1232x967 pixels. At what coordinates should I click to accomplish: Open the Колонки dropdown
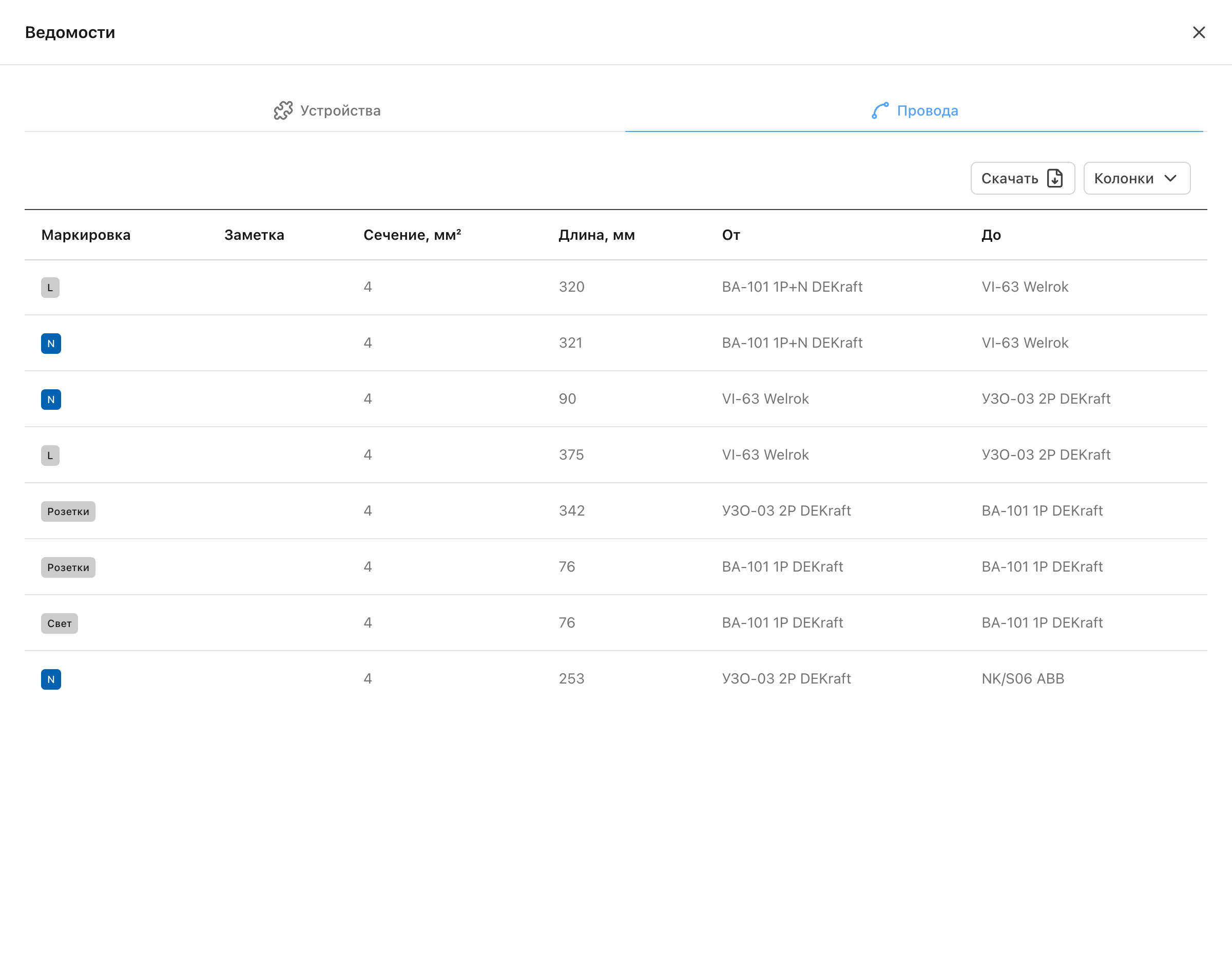tap(1137, 178)
